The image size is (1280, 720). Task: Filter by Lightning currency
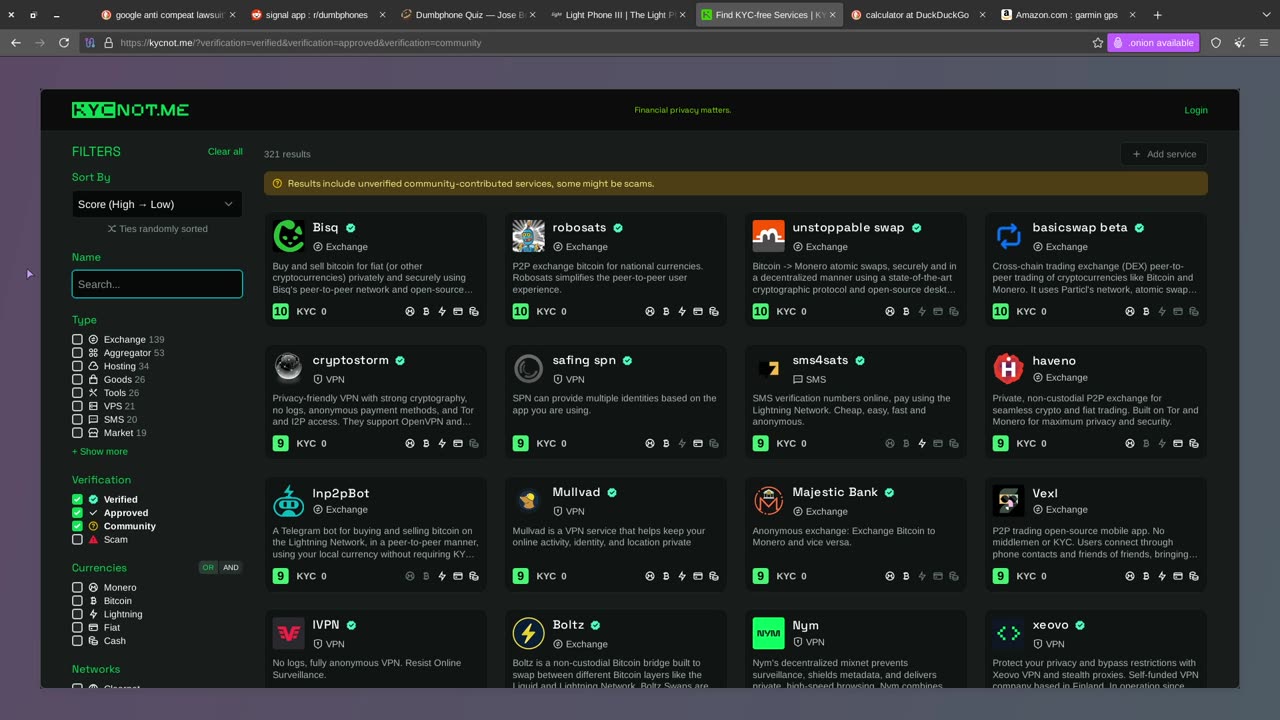coord(77,614)
